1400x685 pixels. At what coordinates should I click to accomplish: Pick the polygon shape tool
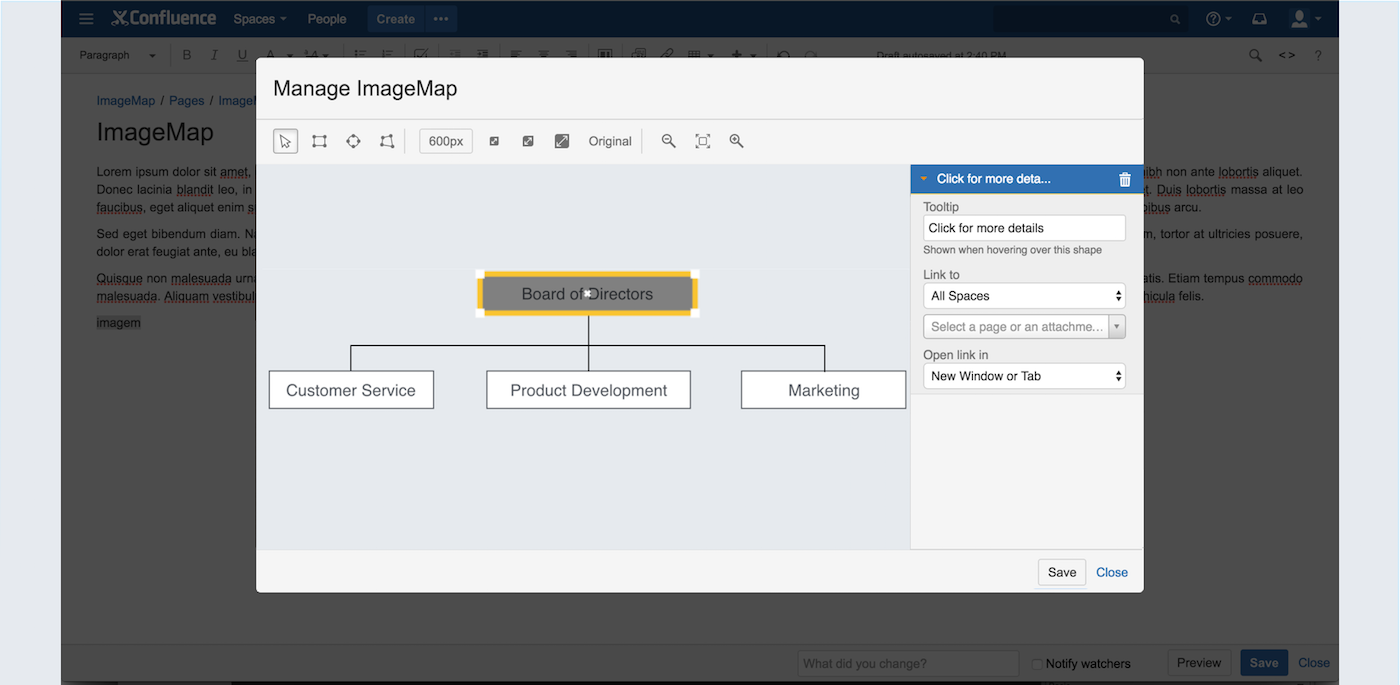pos(387,141)
